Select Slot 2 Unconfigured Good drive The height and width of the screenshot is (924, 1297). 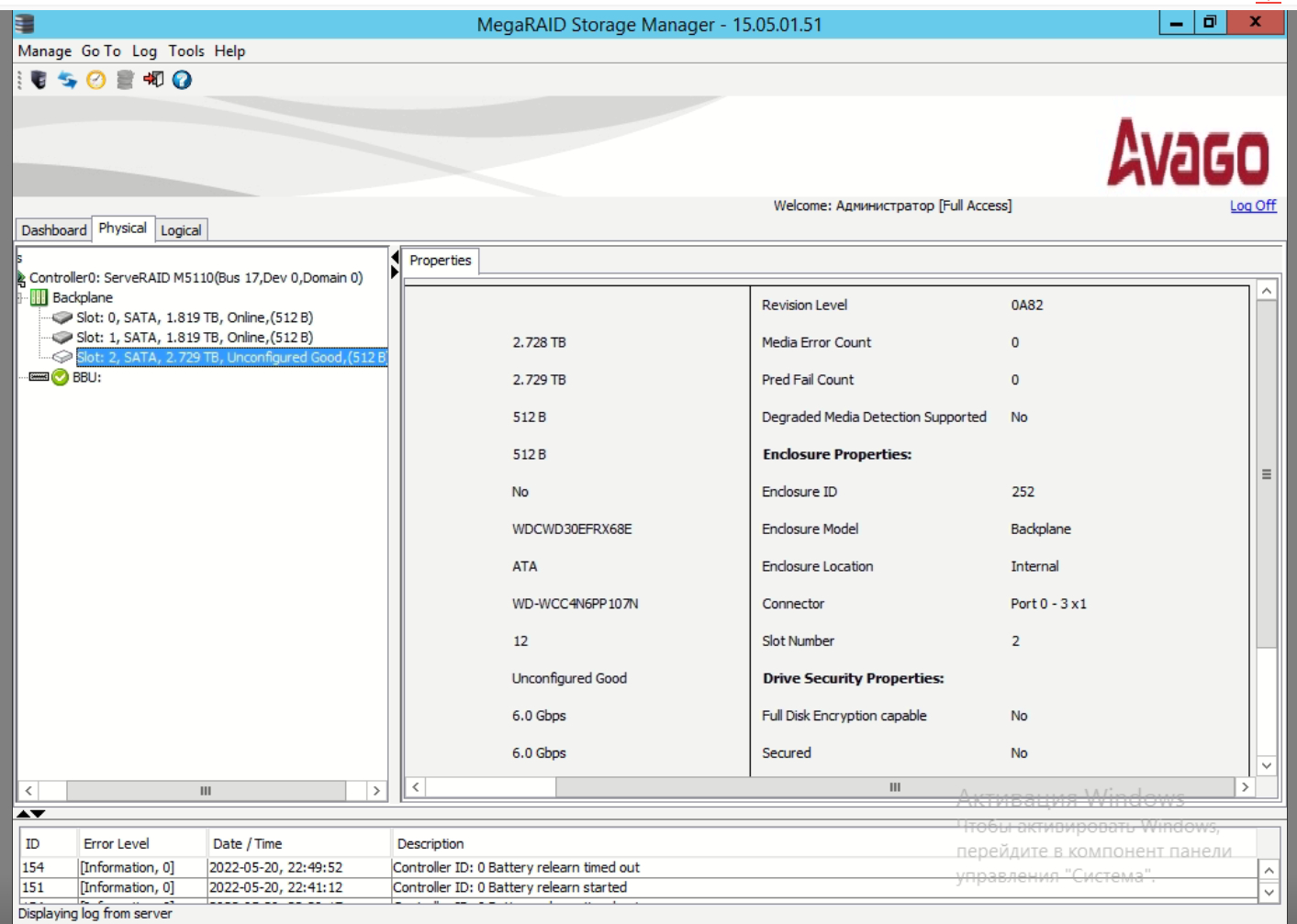point(231,357)
